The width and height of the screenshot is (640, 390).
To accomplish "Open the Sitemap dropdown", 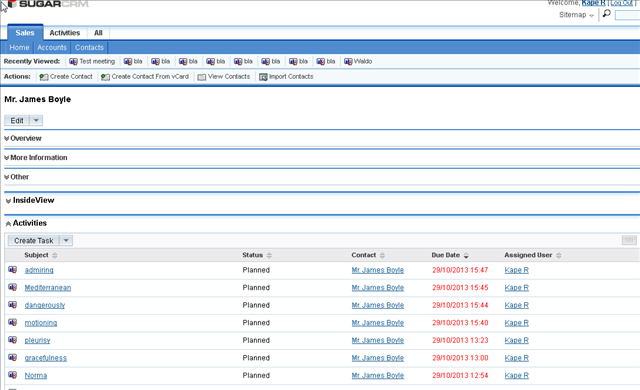I will click(x=576, y=15).
